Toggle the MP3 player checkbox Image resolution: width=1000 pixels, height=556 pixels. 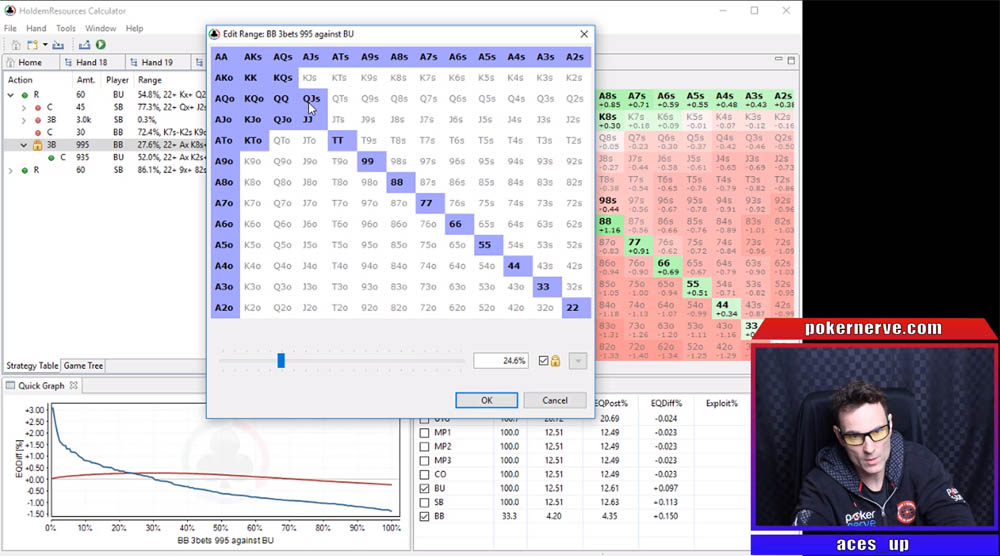(425, 460)
